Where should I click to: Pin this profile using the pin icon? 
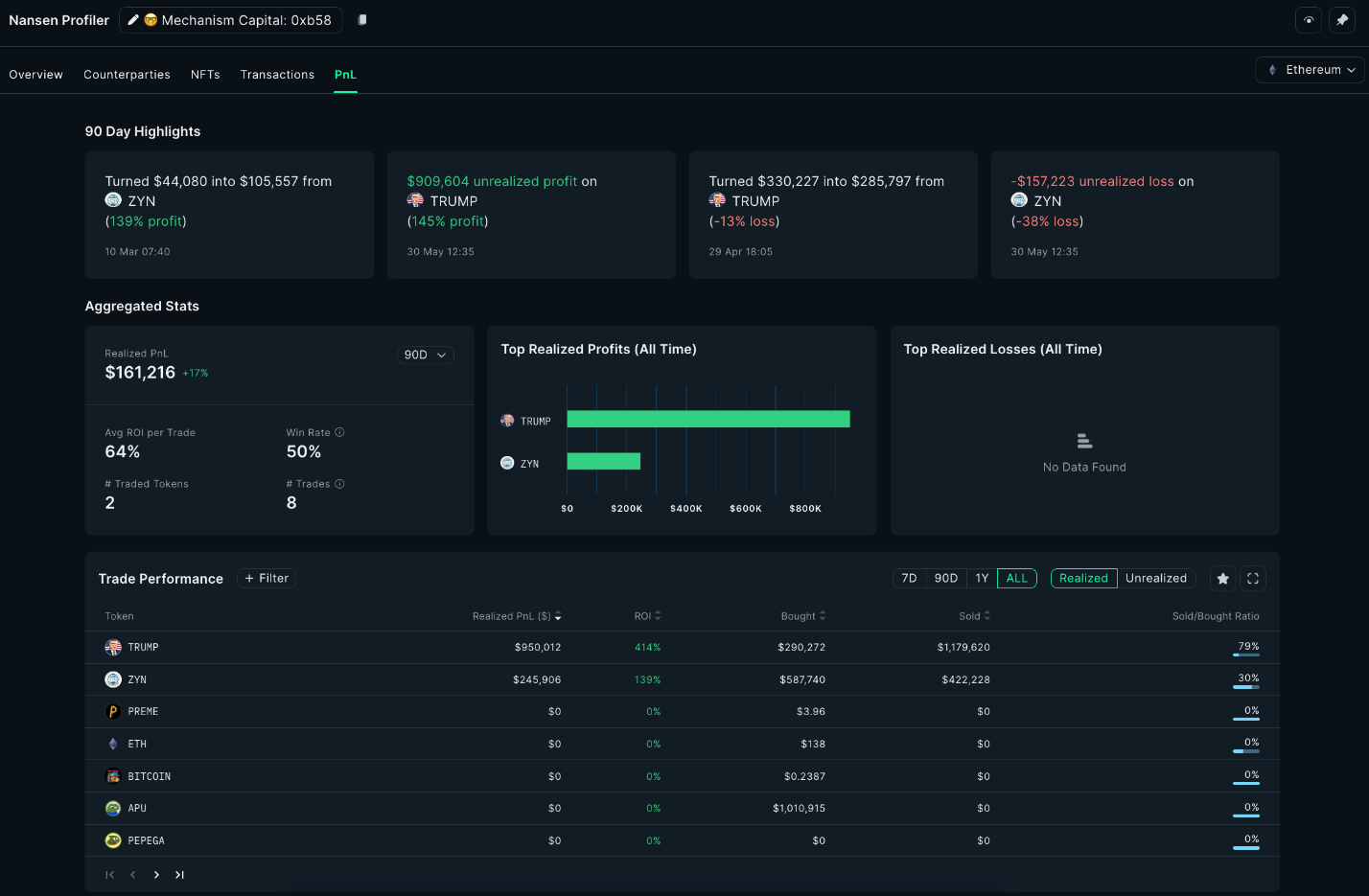click(x=1341, y=19)
